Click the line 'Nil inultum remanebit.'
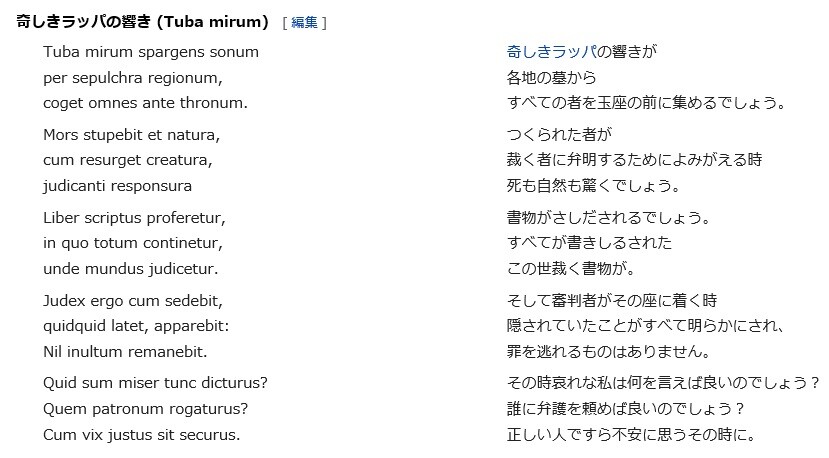Viewport: 829px width, 458px height. click(x=125, y=352)
